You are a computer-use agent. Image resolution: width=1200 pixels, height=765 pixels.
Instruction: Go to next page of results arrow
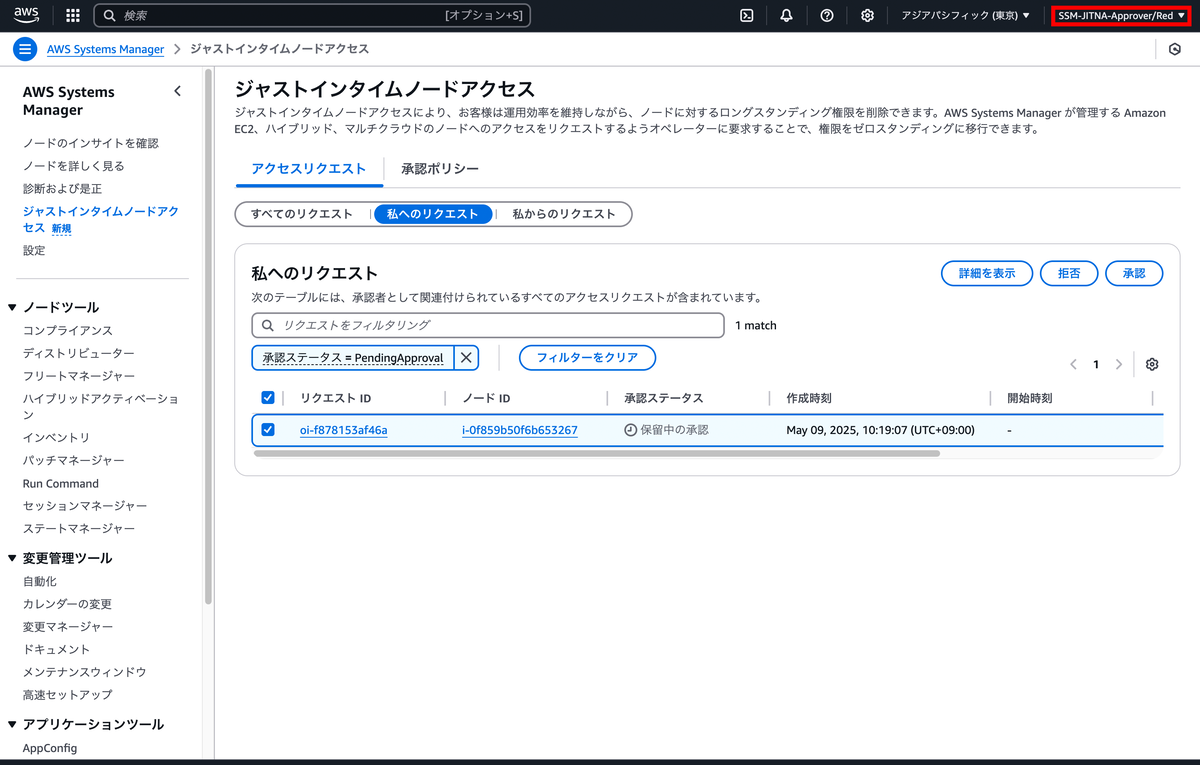coord(1119,364)
